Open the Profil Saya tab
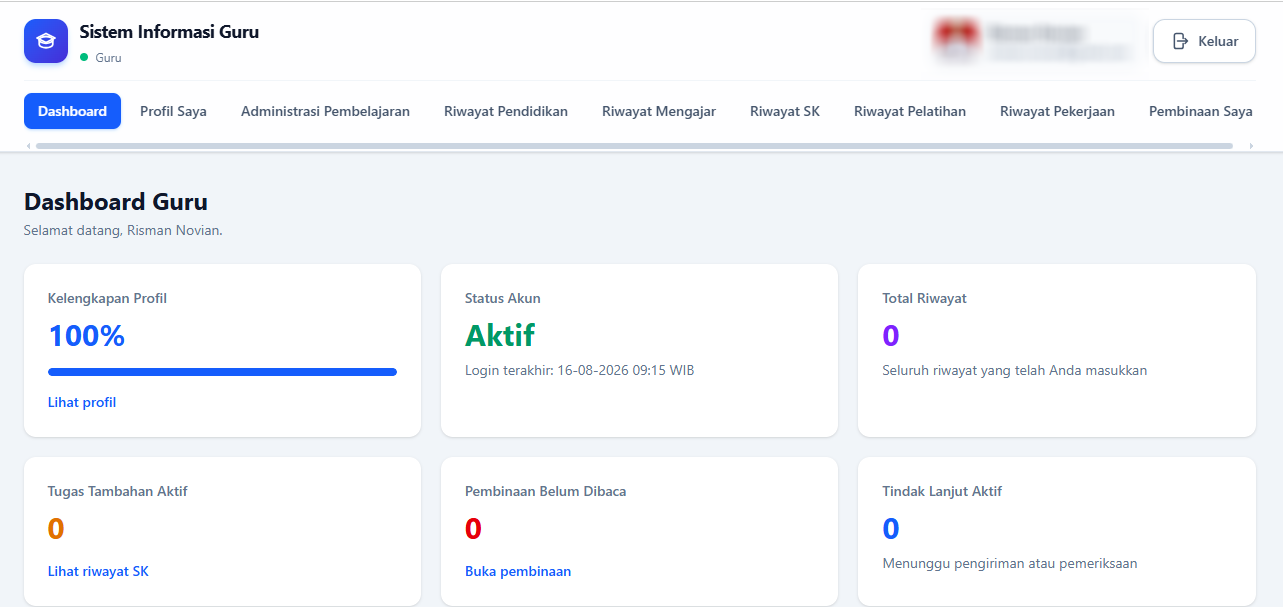 click(173, 111)
